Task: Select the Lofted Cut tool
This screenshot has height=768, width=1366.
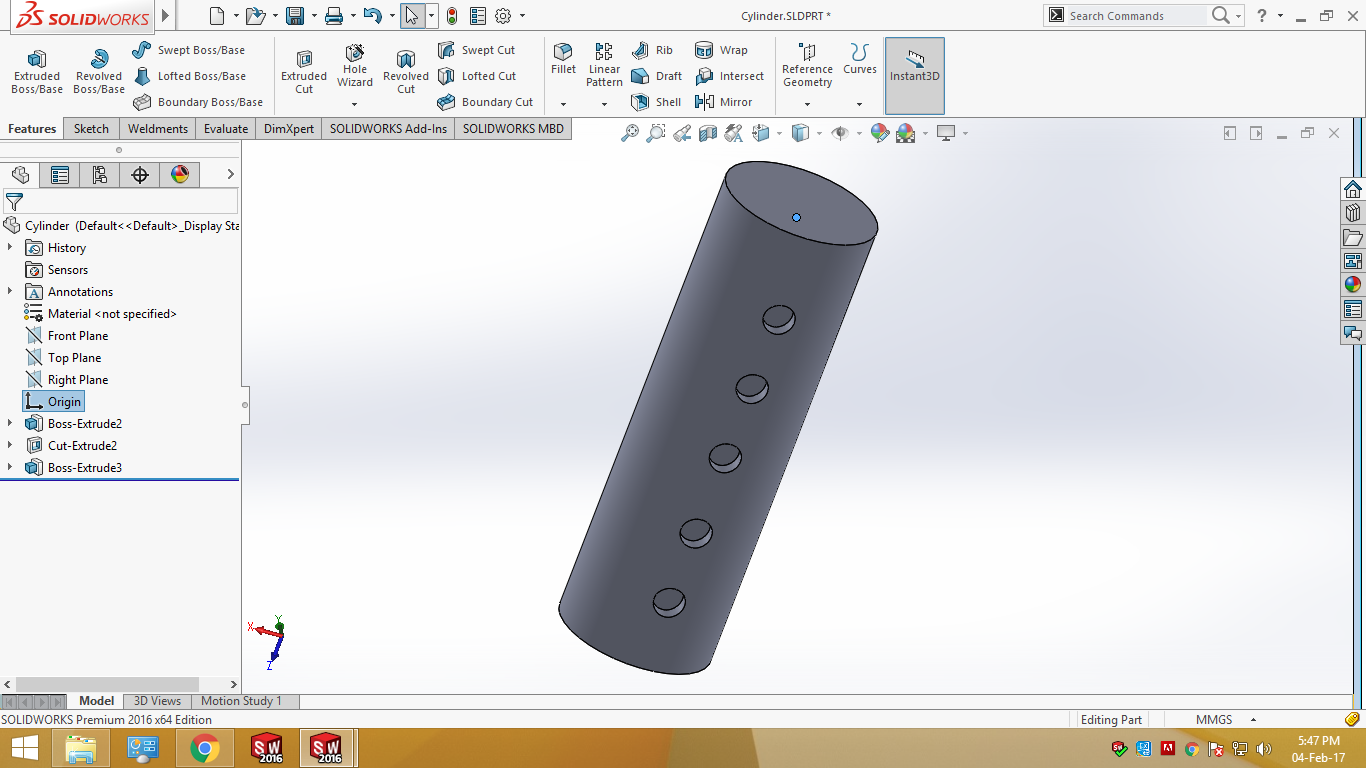Action: (477, 76)
